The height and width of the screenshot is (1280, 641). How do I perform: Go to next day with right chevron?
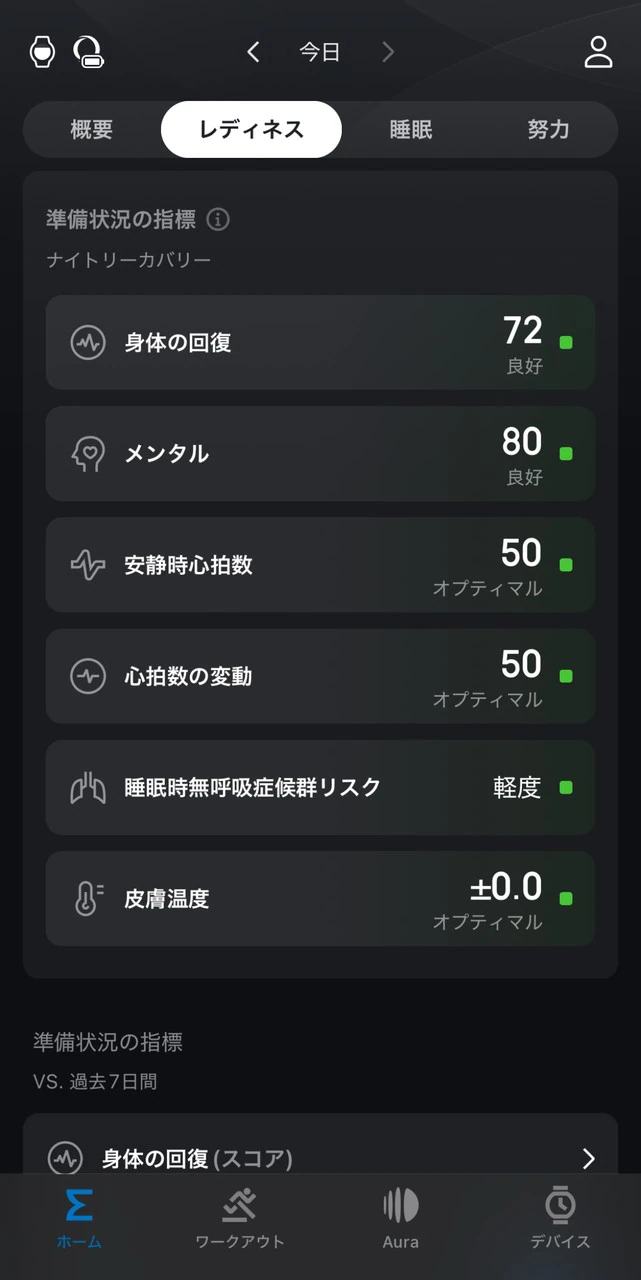pos(388,52)
